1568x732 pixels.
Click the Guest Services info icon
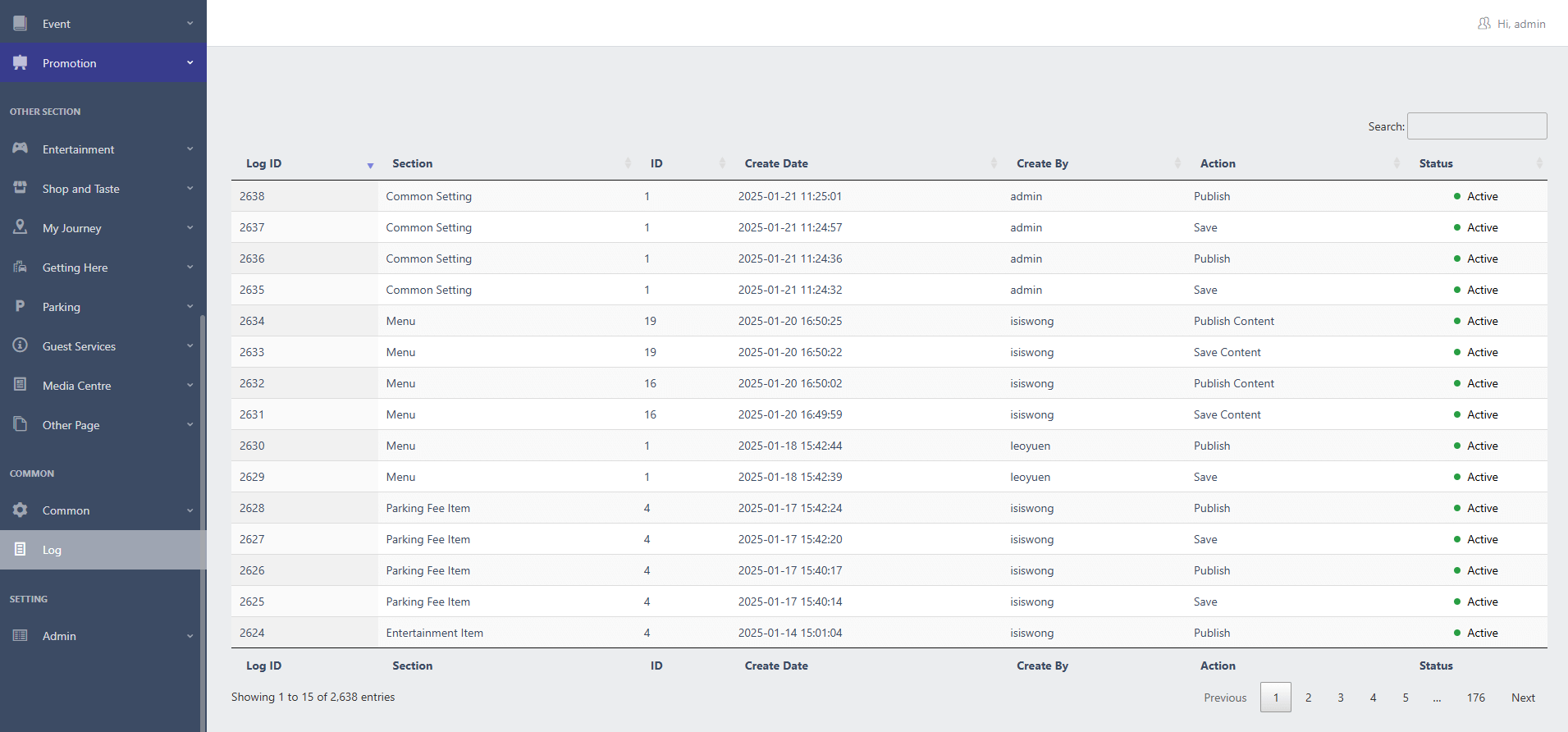[21, 345]
